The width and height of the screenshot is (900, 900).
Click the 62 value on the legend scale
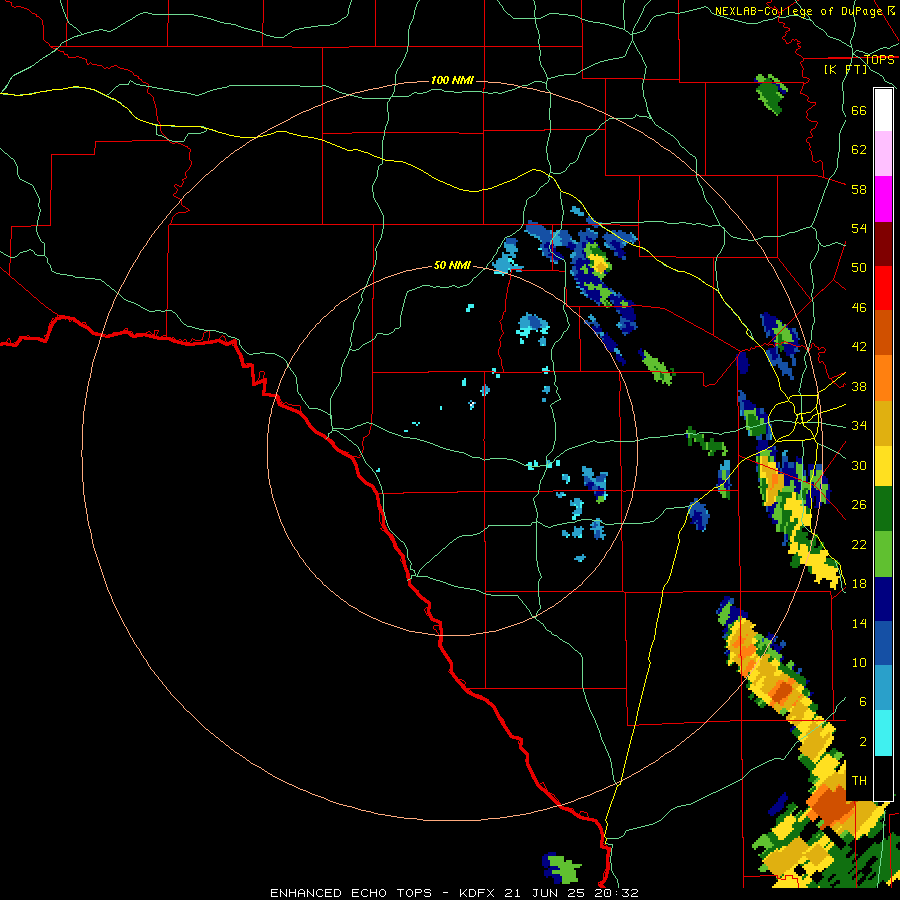[x=859, y=150]
